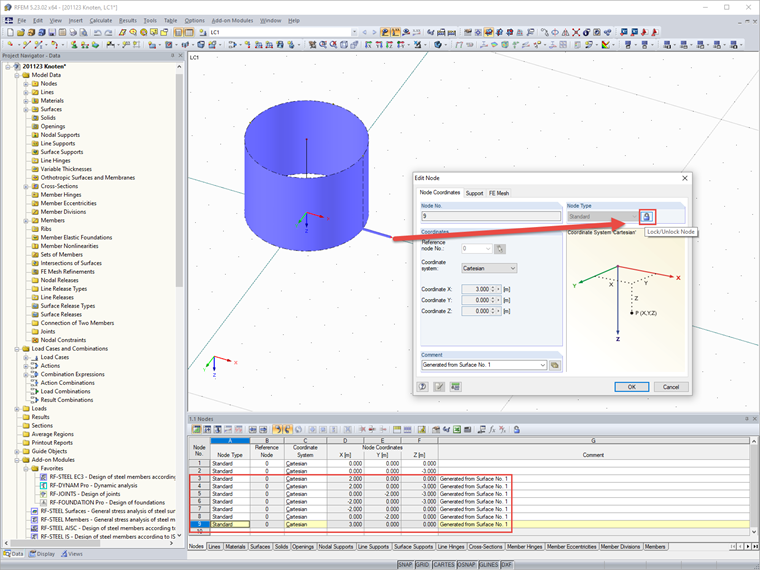Click the navigator horizontal scrollbar
This screenshot has width=760, height=570.
pyautogui.click(x=55, y=543)
